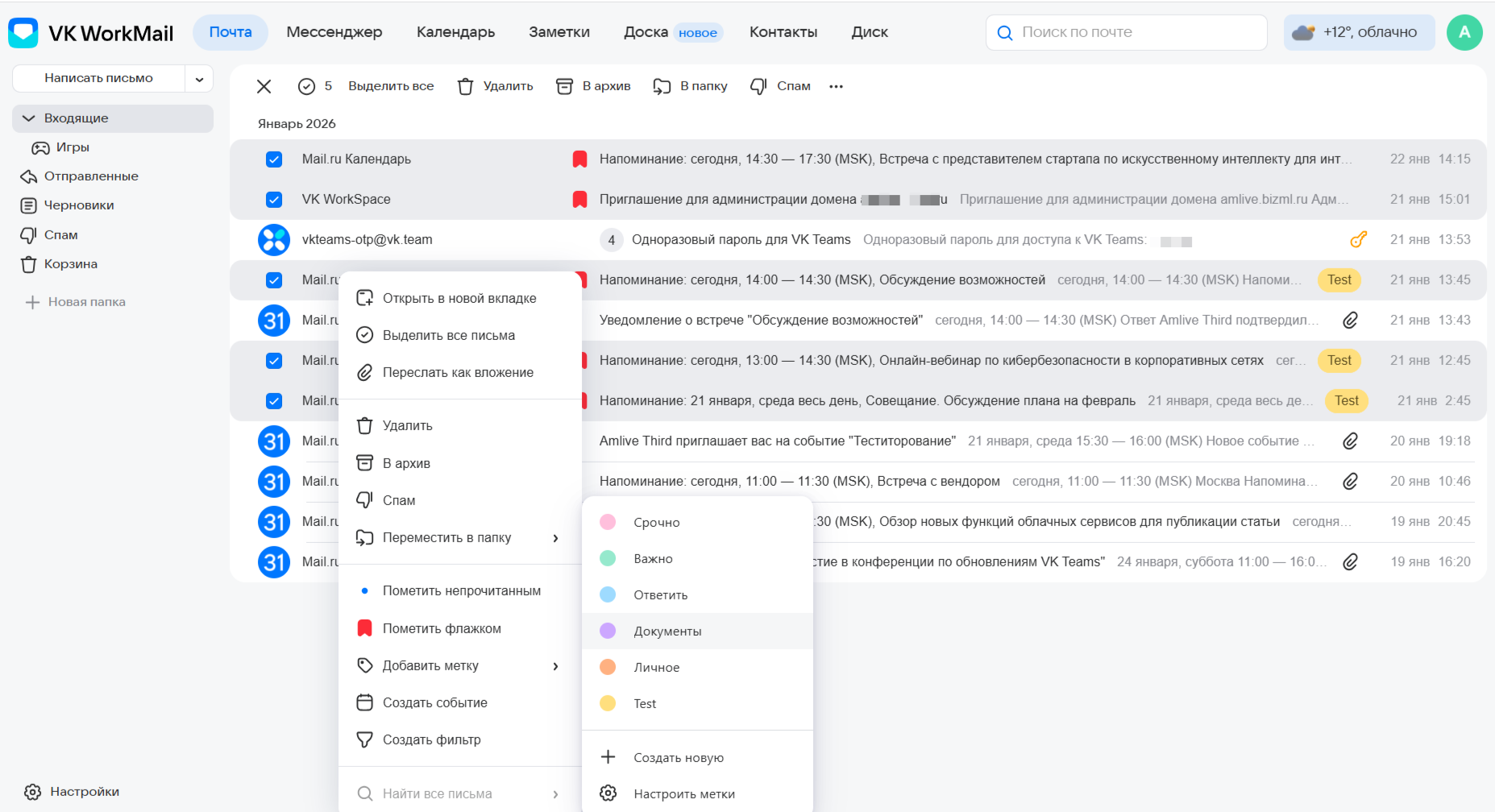
Task: Apply the pink Срочно label
Action: (697, 522)
